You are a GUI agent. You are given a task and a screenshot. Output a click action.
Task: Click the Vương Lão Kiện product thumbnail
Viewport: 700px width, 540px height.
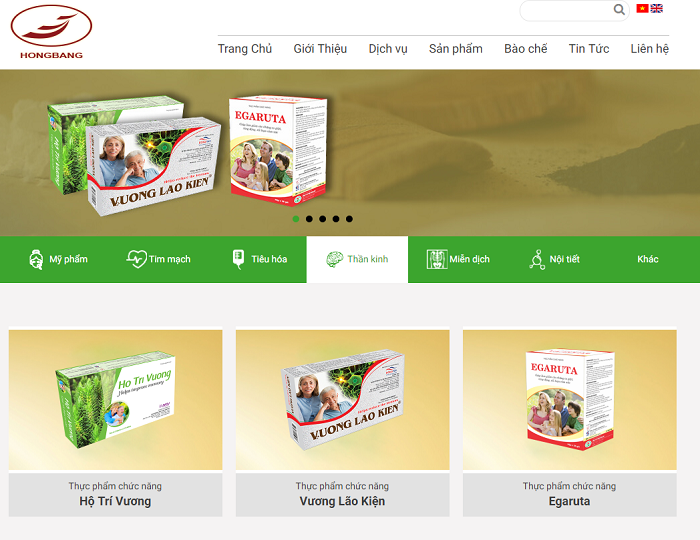(x=342, y=400)
